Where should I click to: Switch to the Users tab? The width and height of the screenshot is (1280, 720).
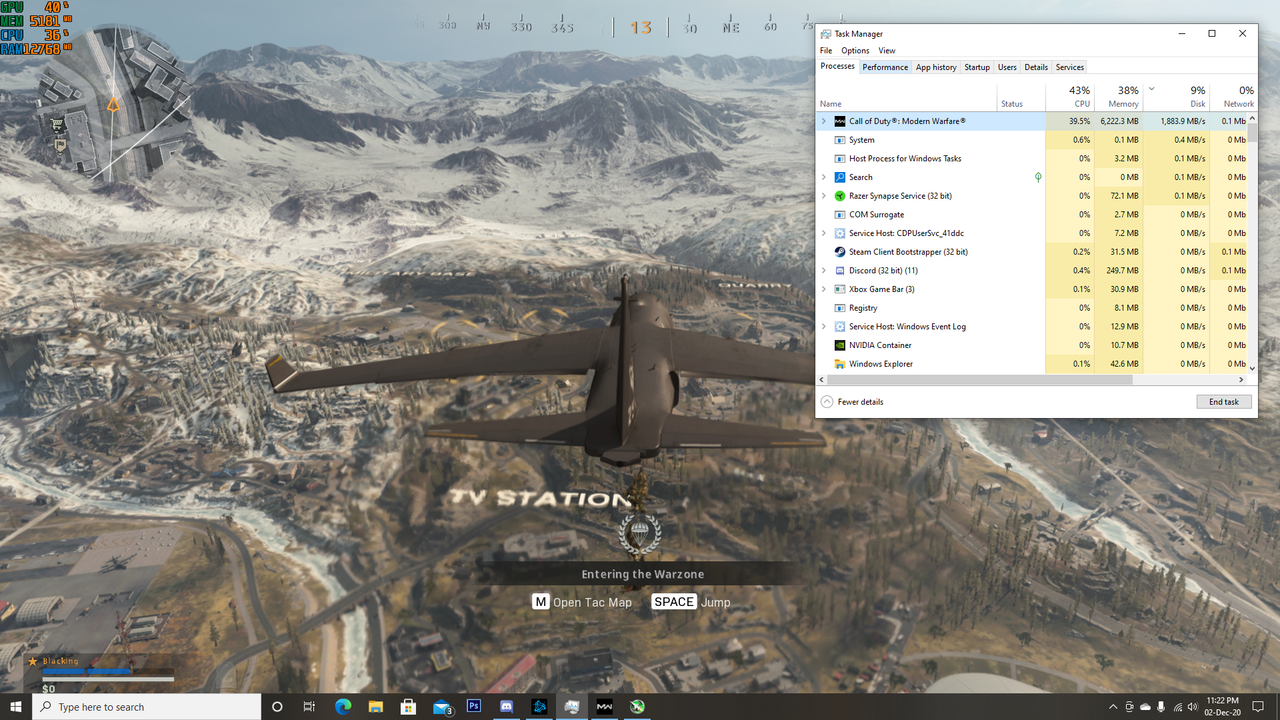pyautogui.click(x=1007, y=67)
